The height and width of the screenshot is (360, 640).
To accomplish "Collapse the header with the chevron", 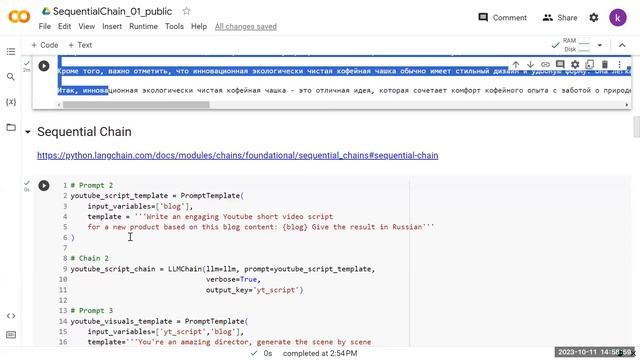I will [x=622, y=45].
